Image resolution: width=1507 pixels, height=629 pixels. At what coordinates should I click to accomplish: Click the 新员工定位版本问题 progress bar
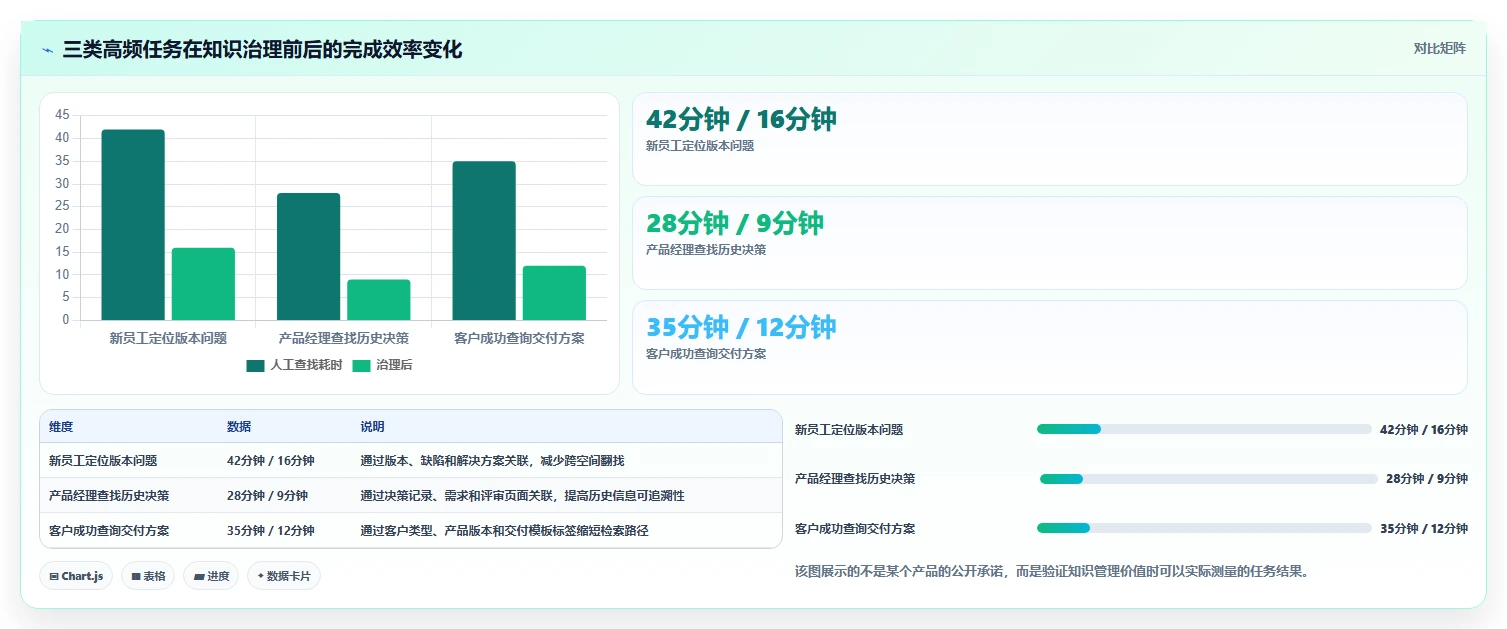pyautogui.click(x=1204, y=429)
